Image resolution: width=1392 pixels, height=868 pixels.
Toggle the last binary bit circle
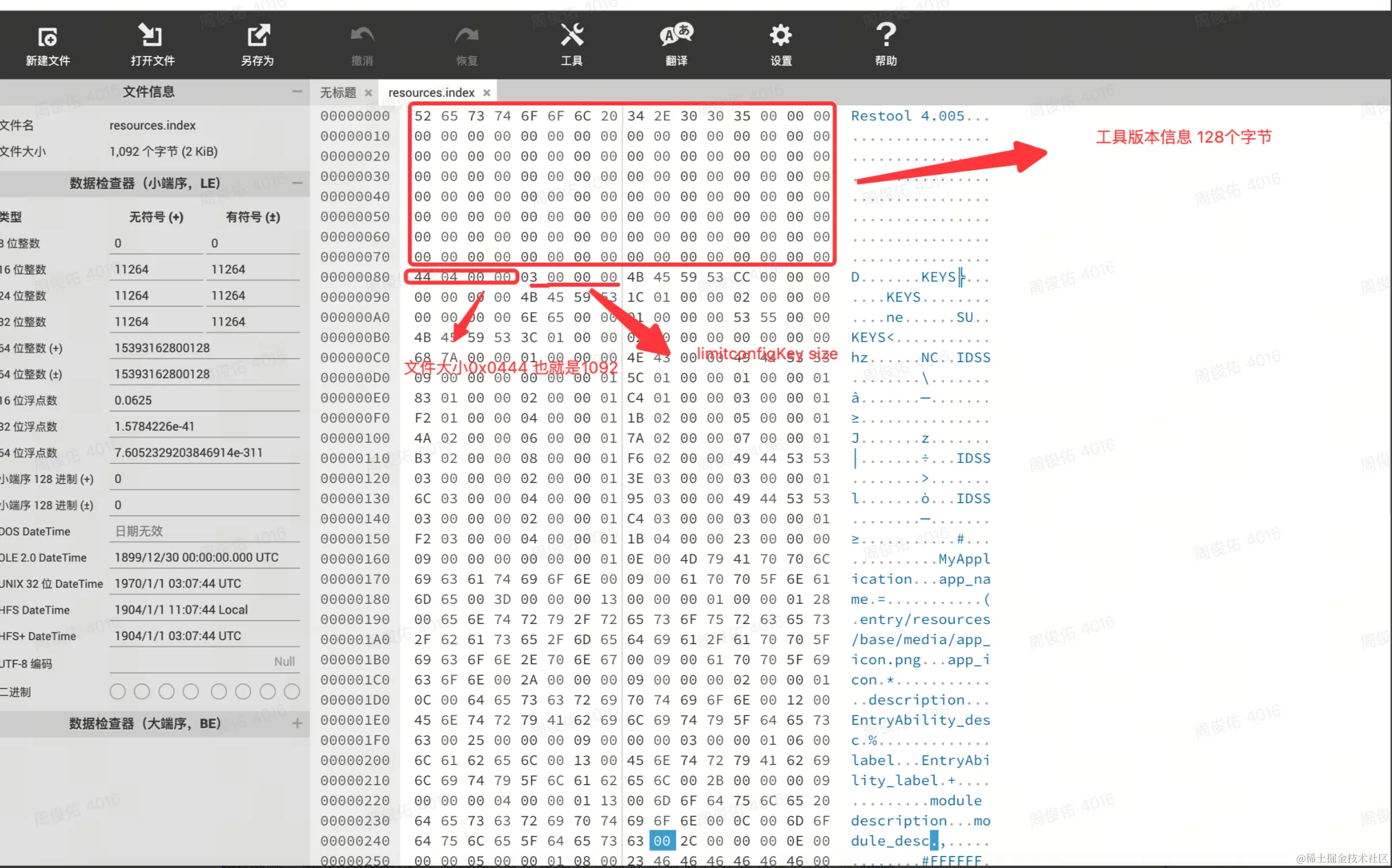[292, 691]
